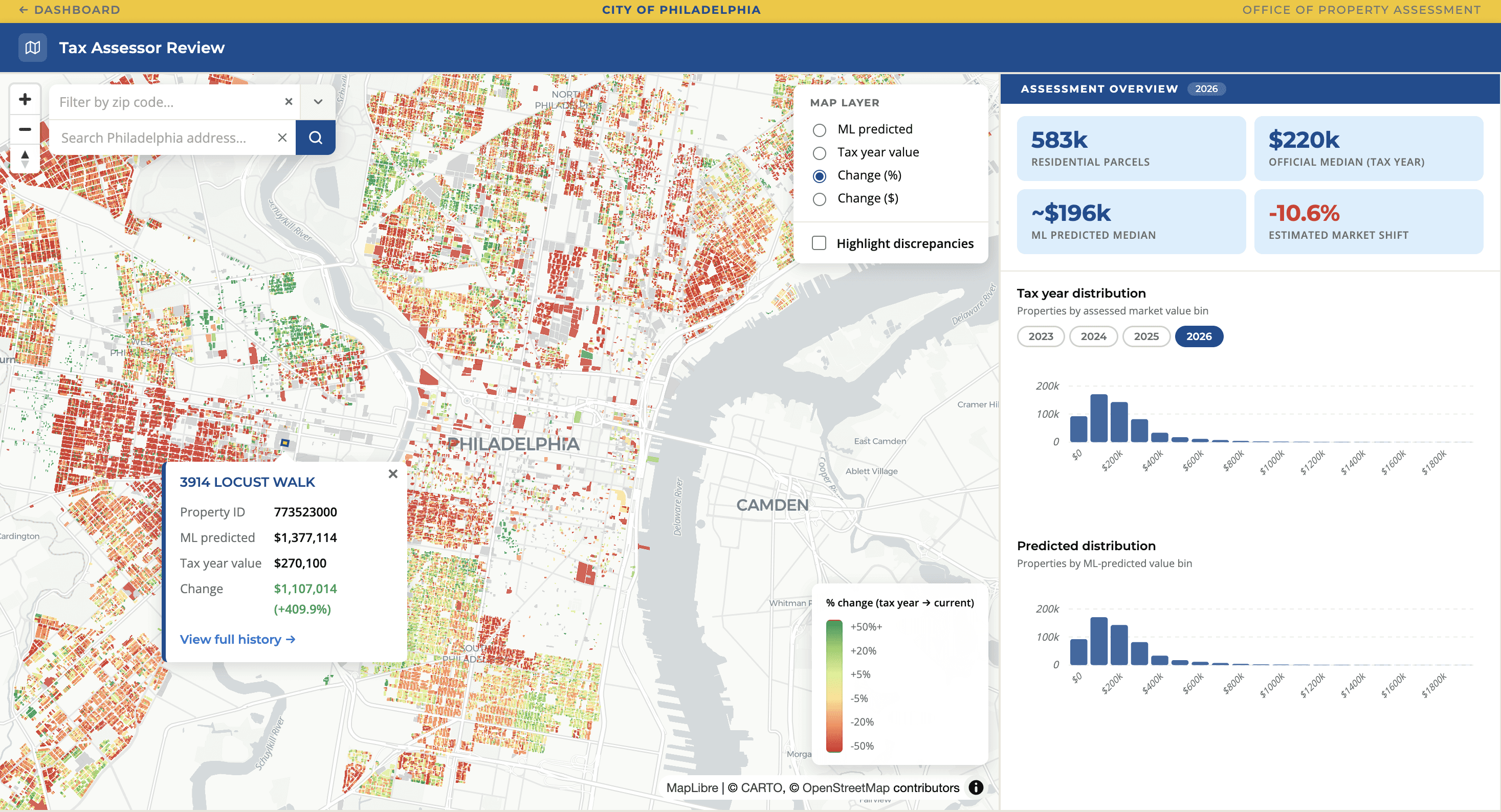Close the 3914 Locust Walk popup
The image size is (1501, 812).
click(393, 474)
